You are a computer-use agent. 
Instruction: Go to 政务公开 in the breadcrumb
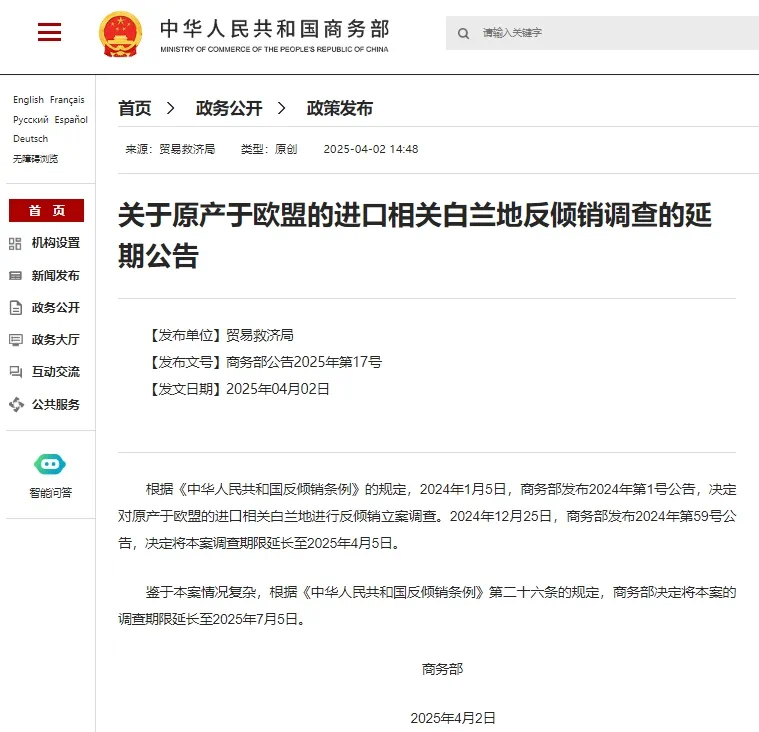click(229, 108)
